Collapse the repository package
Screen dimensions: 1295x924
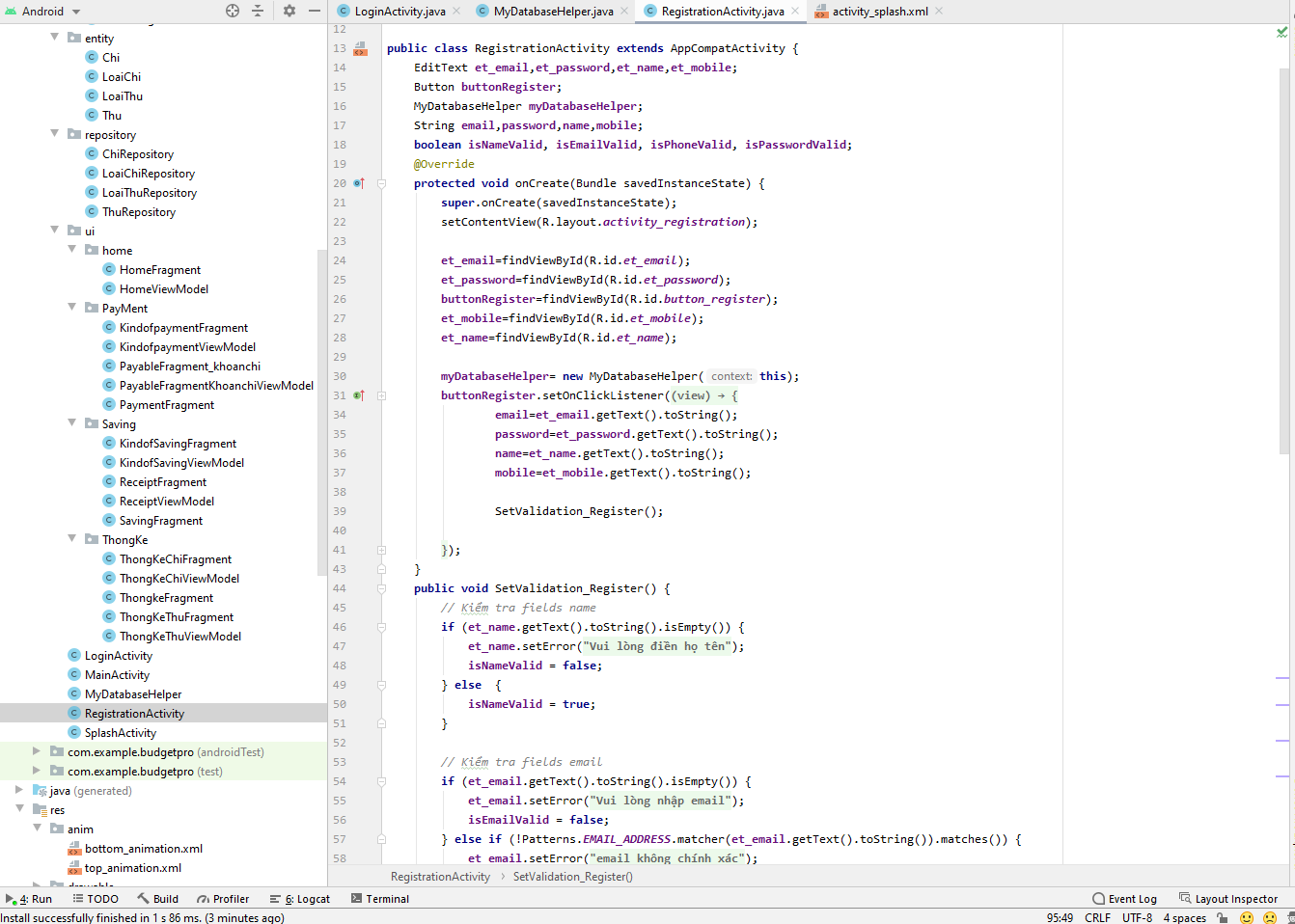[x=54, y=133]
